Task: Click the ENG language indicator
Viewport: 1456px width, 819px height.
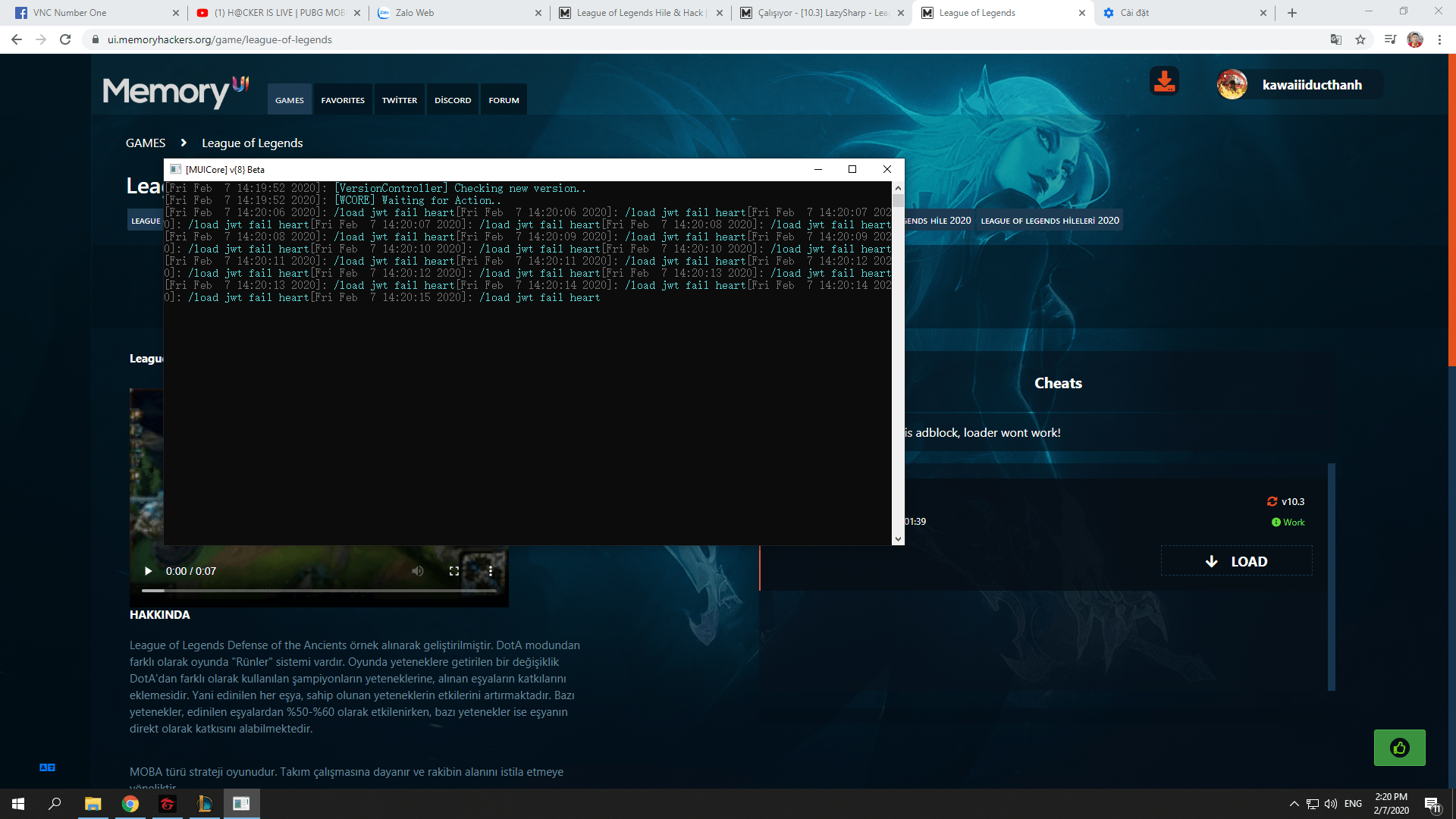Action: [x=1353, y=804]
